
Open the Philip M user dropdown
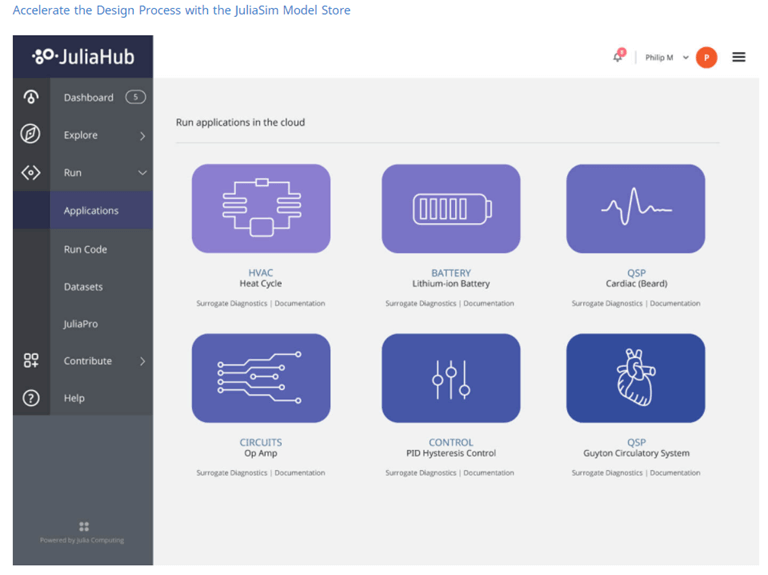(x=667, y=57)
